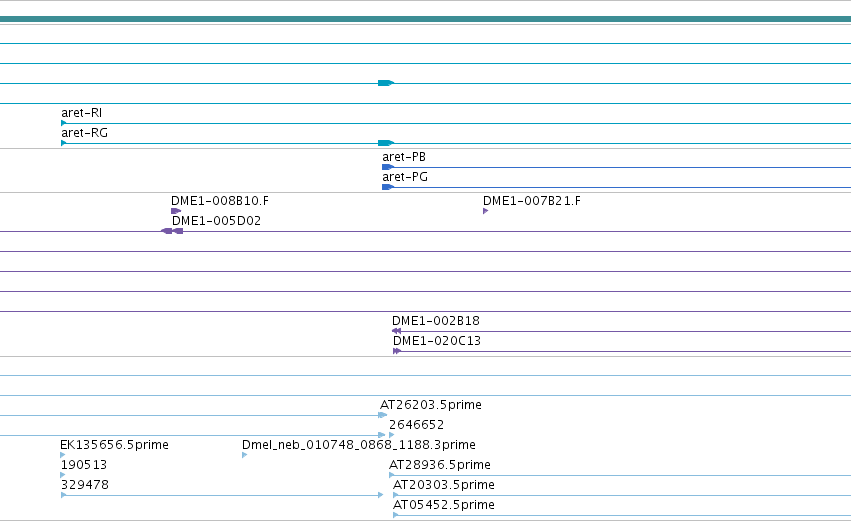Click the start arrow glyph of aret-RI
The image size is (851, 521).
tap(63, 123)
